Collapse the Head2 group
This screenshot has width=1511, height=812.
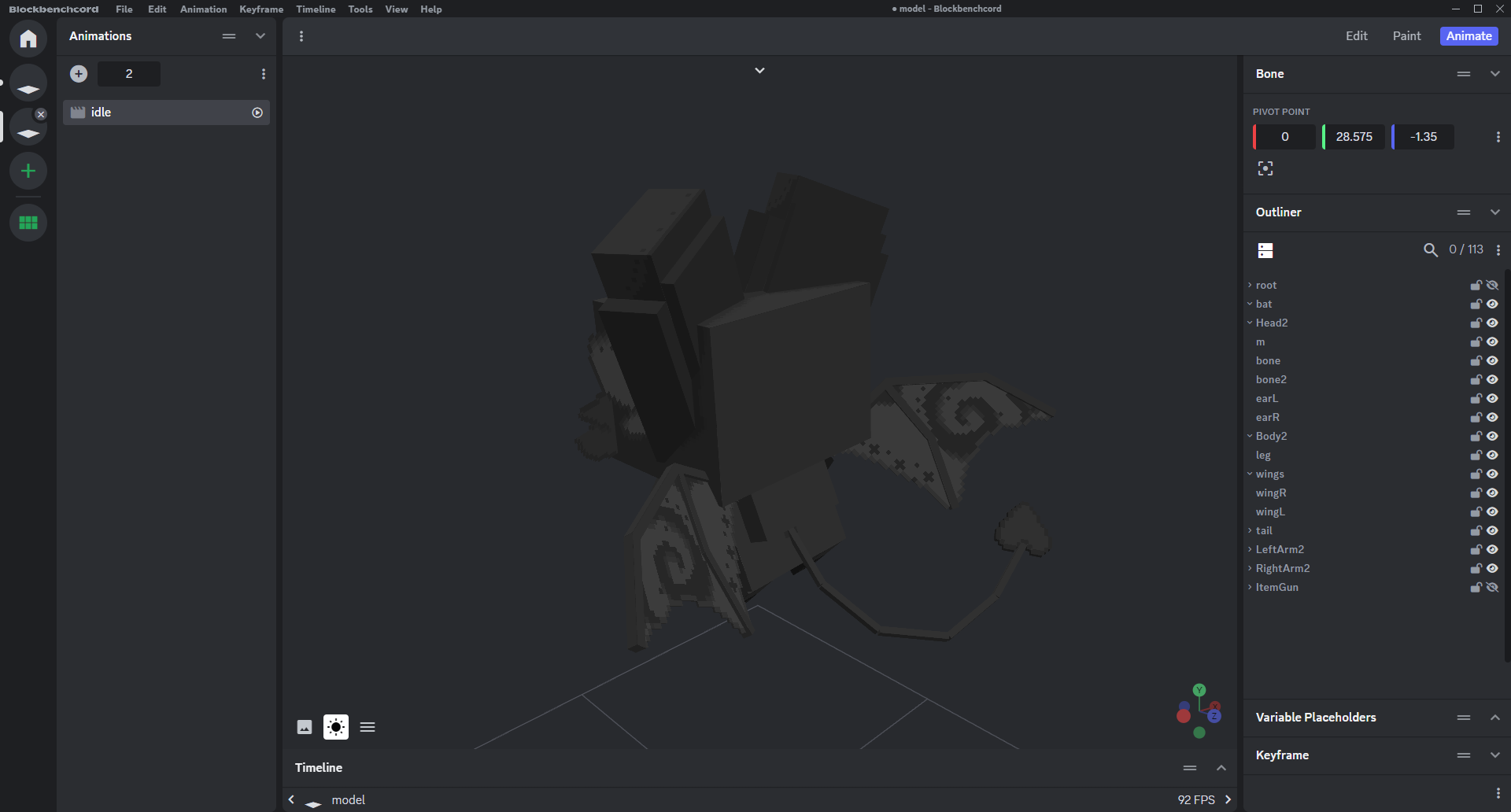[1250, 323]
